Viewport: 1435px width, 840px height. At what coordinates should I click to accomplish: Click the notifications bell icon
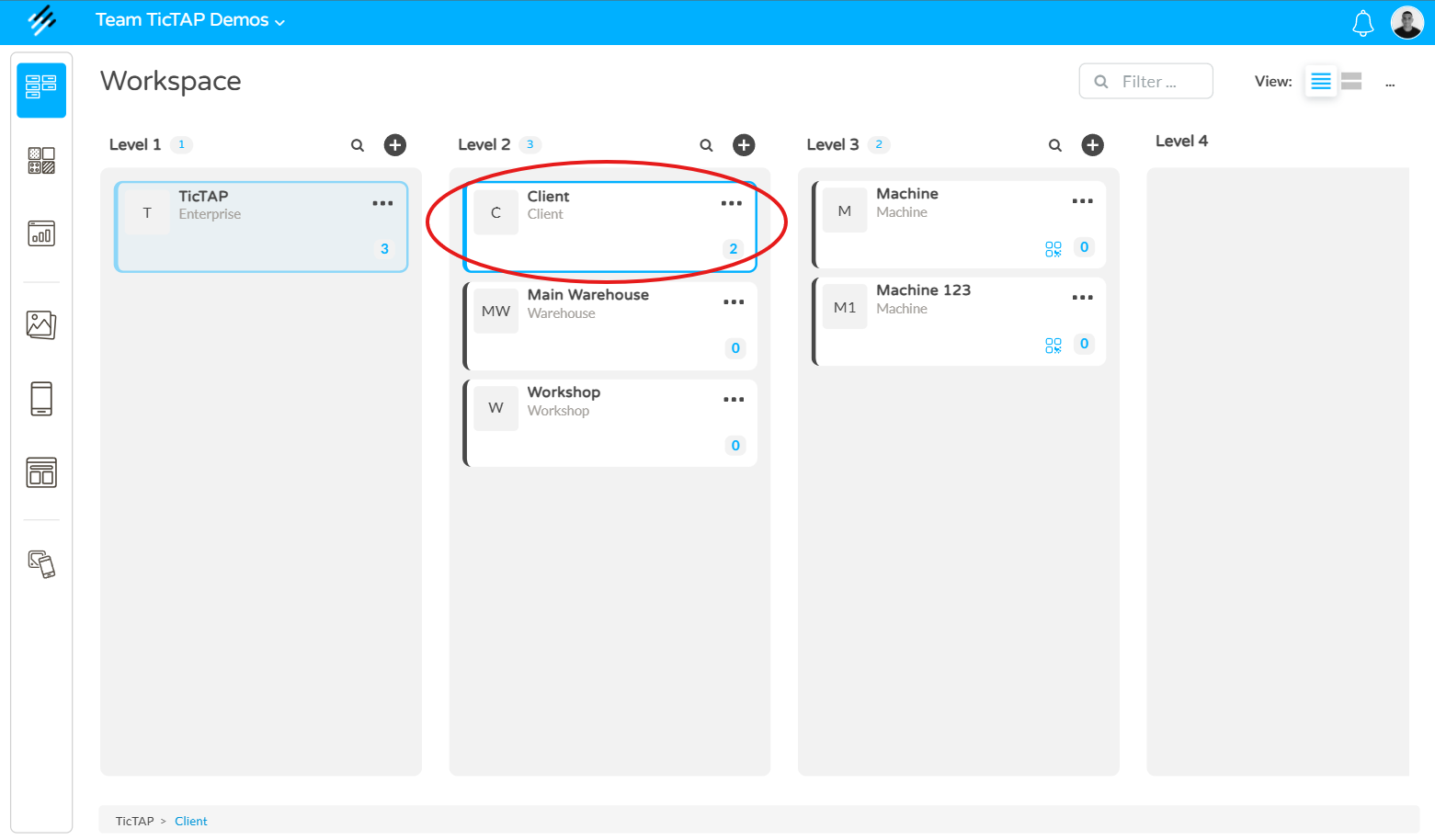(1362, 23)
